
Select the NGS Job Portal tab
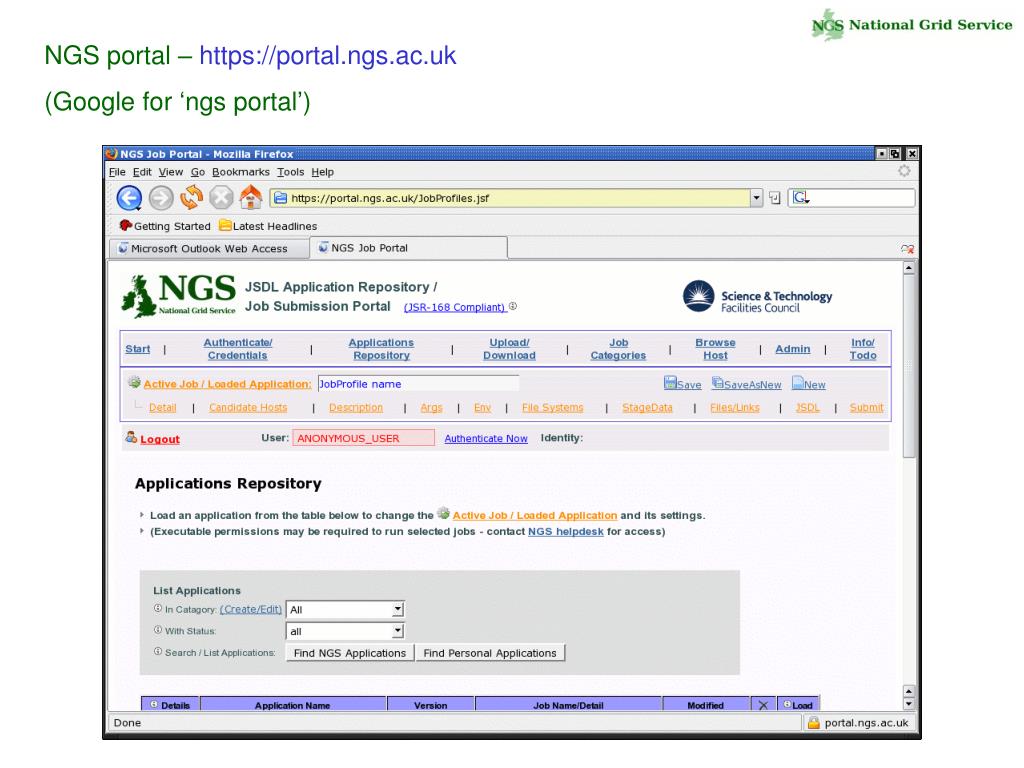coord(409,248)
